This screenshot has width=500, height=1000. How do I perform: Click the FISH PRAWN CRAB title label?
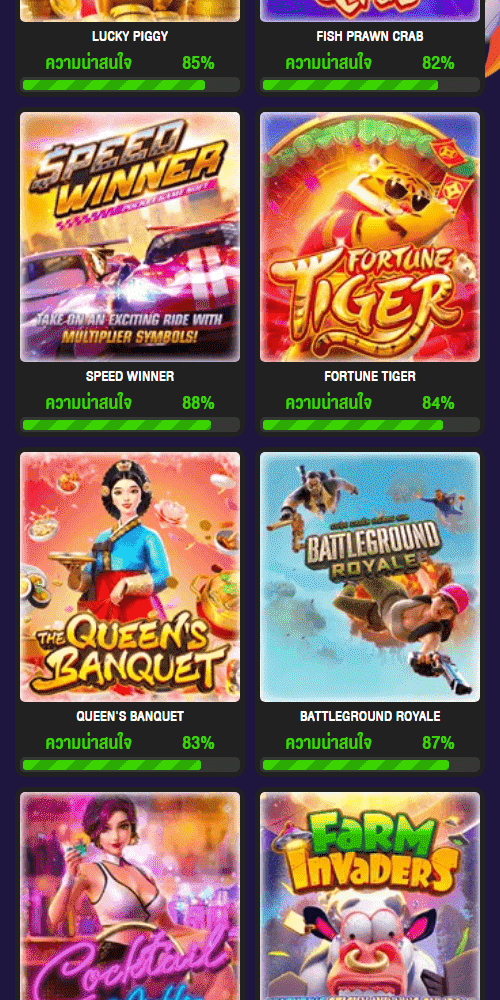[370, 36]
